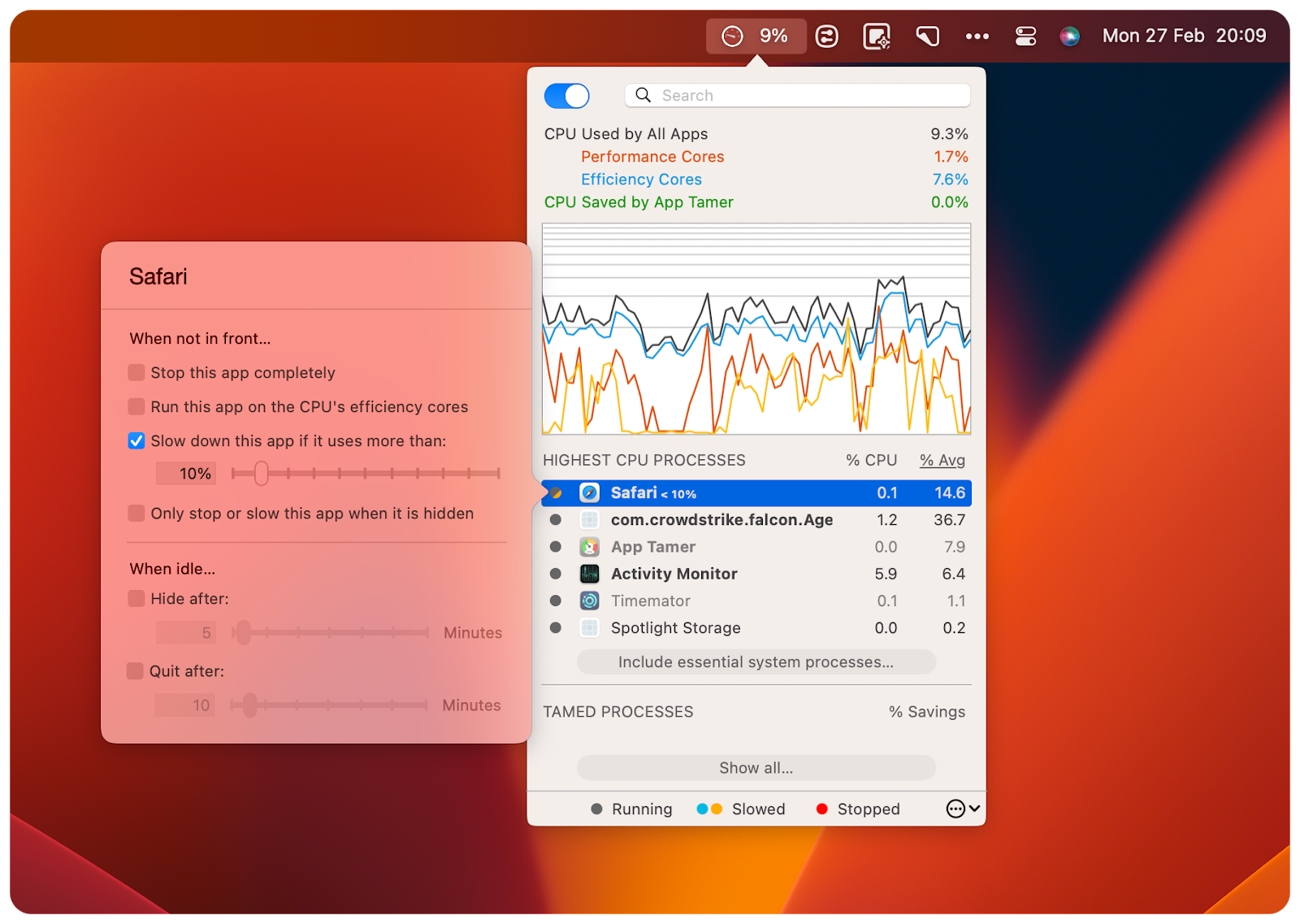Expand the chevron next to the options circle
Screen dimensions: 1300x924
coord(973,809)
